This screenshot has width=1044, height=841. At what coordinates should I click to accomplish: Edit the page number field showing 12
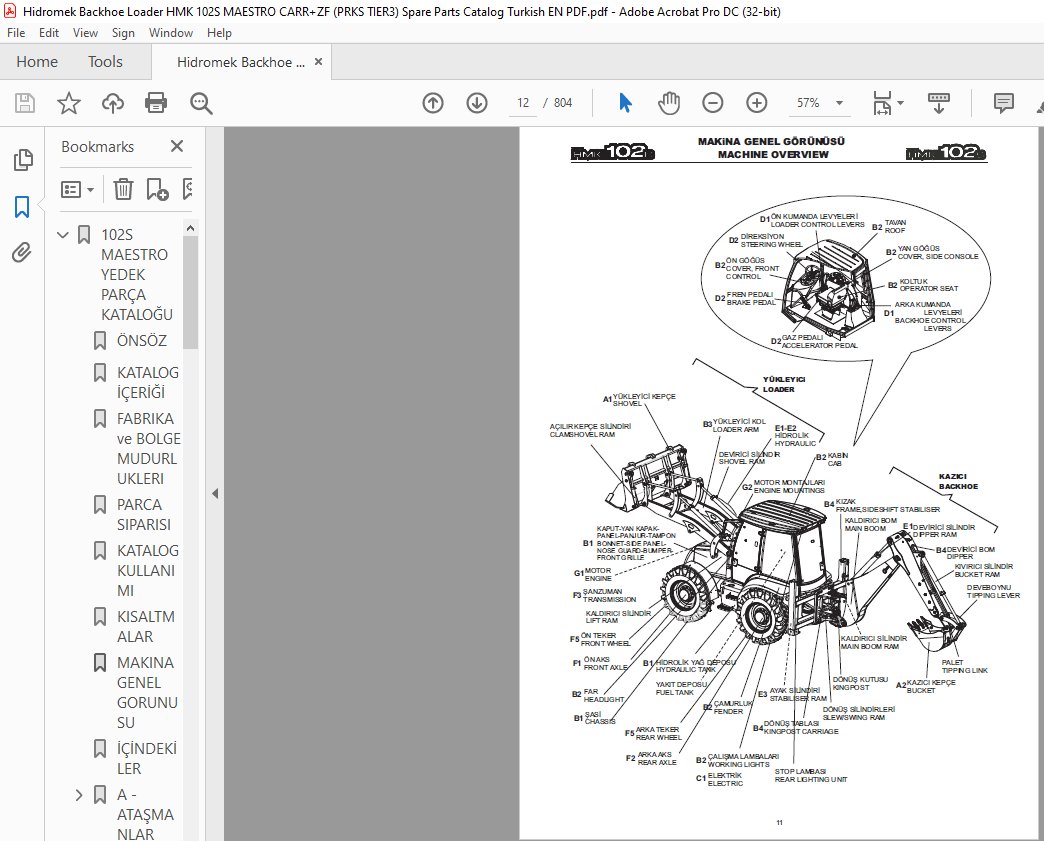coord(523,103)
